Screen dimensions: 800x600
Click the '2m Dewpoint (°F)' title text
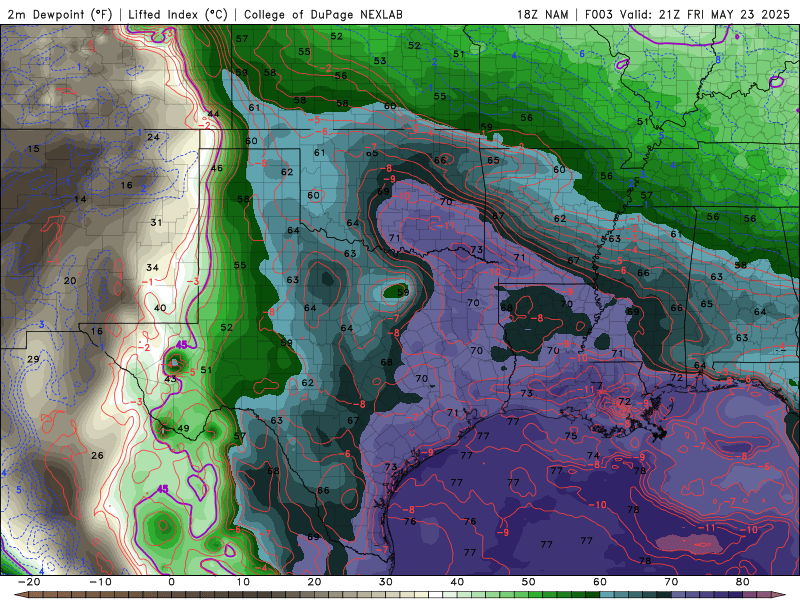tap(60, 14)
